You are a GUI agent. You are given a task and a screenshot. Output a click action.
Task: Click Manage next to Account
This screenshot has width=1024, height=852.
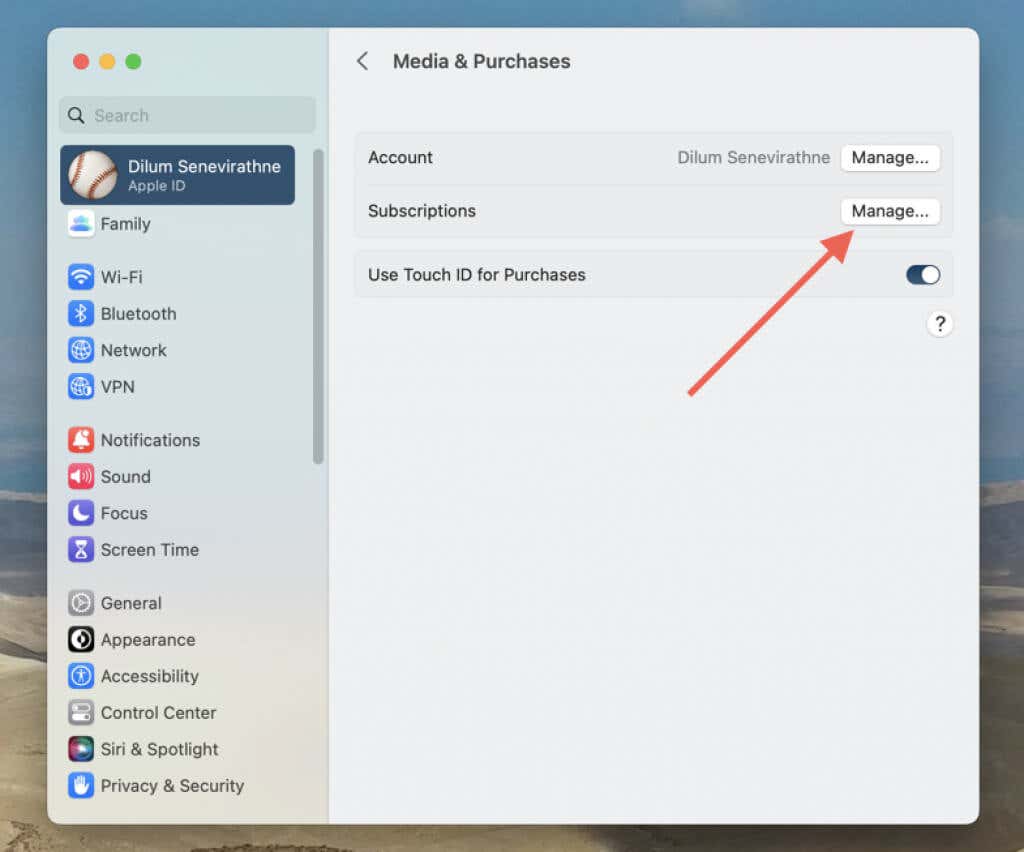(890, 157)
